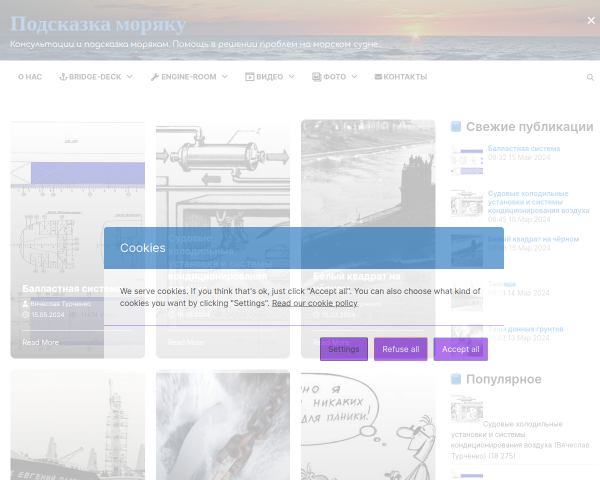Viewport: 600px width, 480px height.
Task: Expand the BRIDGE-DECK menu chevron
Action: click(x=130, y=77)
